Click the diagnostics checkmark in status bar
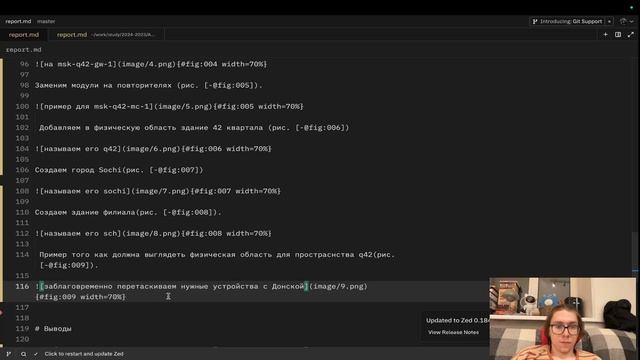The width and height of the screenshot is (640, 360). [x=36, y=354]
